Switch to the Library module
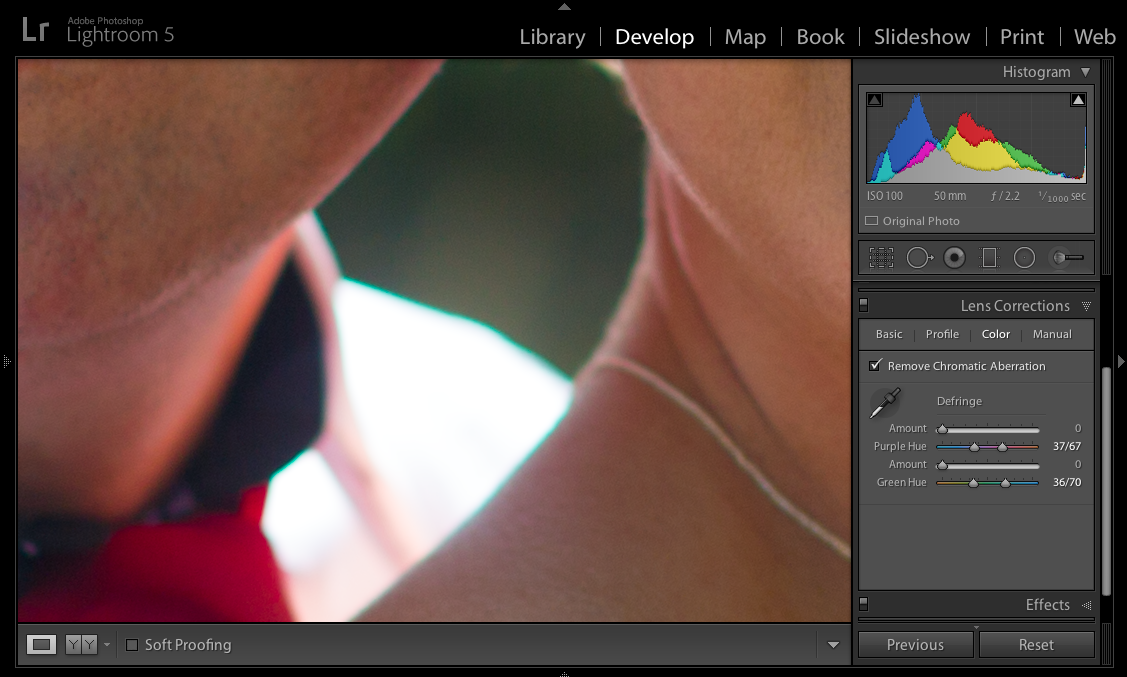The image size is (1127, 677). coord(552,37)
